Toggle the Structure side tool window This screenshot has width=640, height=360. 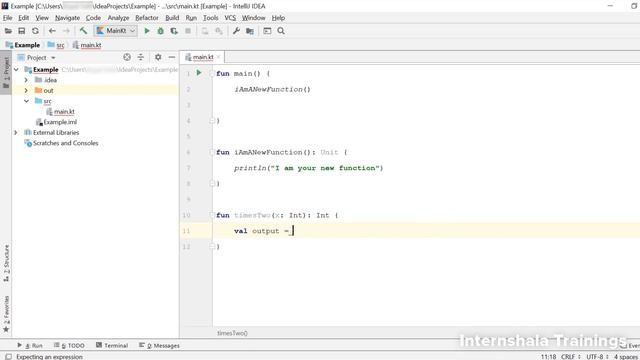pyautogui.click(x=6, y=263)
